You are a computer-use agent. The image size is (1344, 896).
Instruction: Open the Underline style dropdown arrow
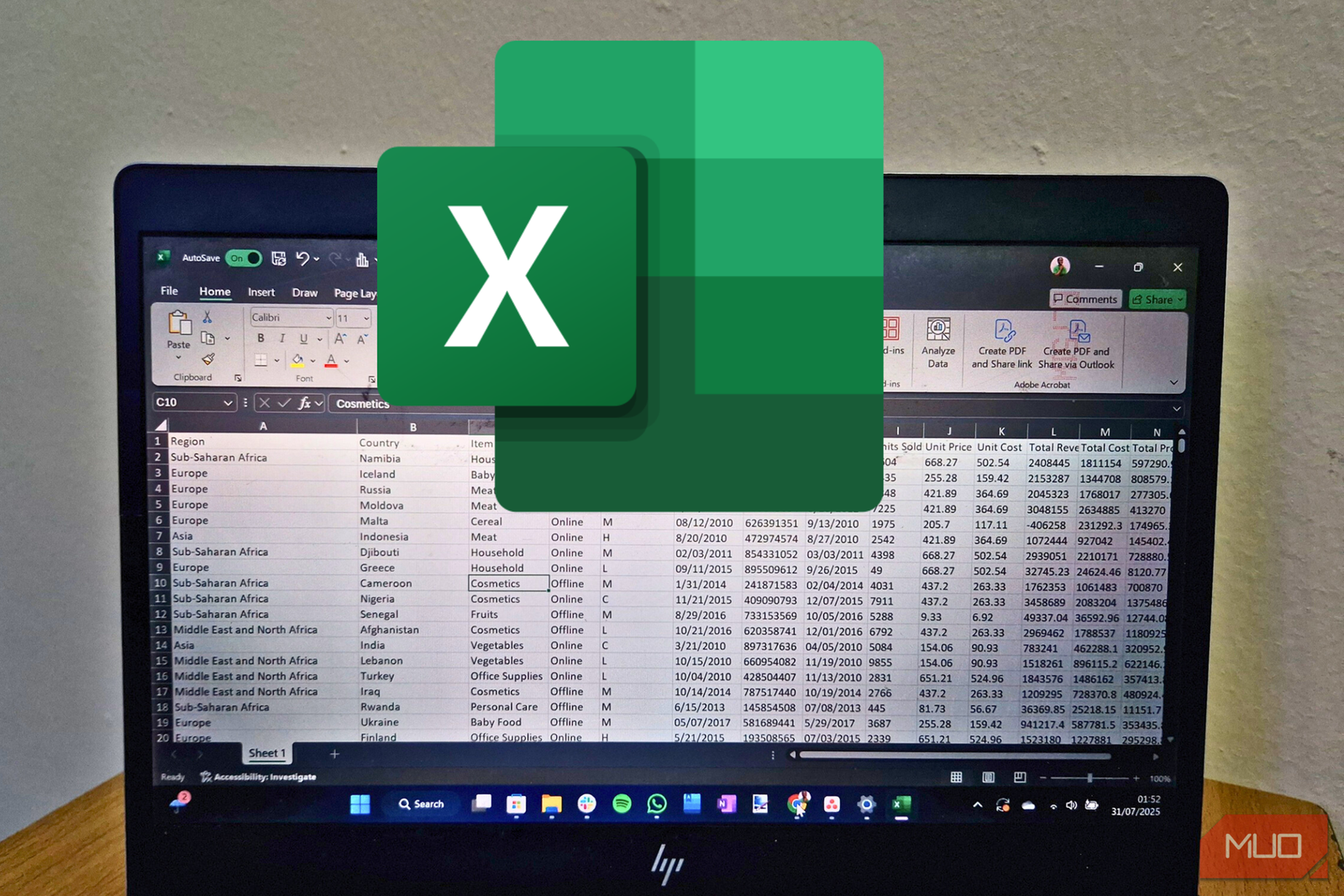[319, 340]
